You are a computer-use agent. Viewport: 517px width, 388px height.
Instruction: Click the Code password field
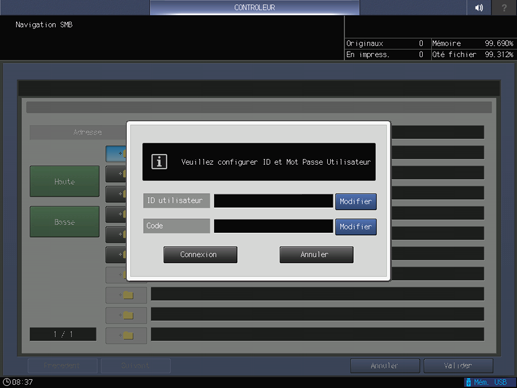[x=273, y=226]
